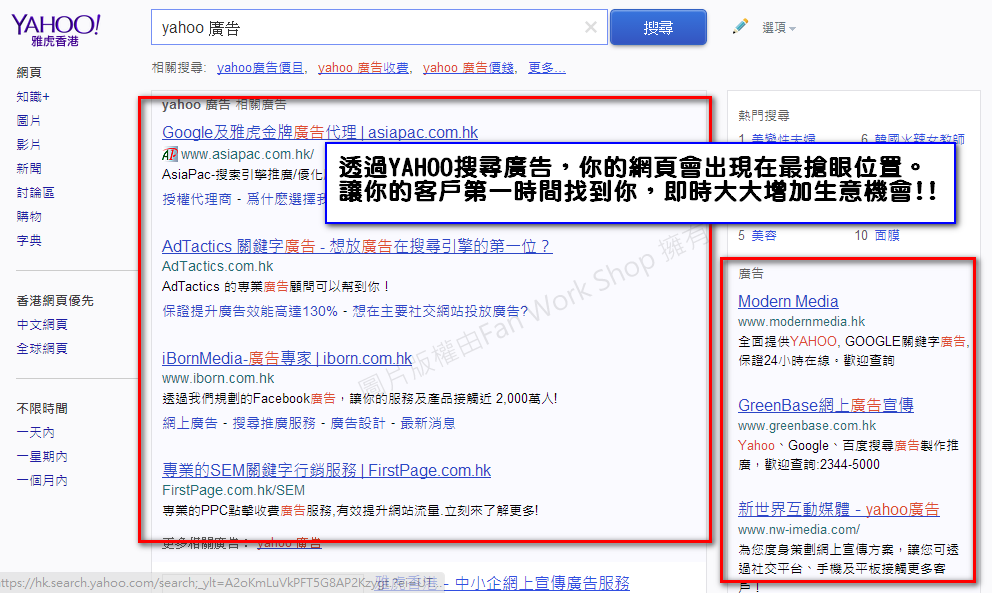Screen dimensions: 992x593
Task: Open AdTactics 關鍵字廣告 result link
Action: [356, 246]
